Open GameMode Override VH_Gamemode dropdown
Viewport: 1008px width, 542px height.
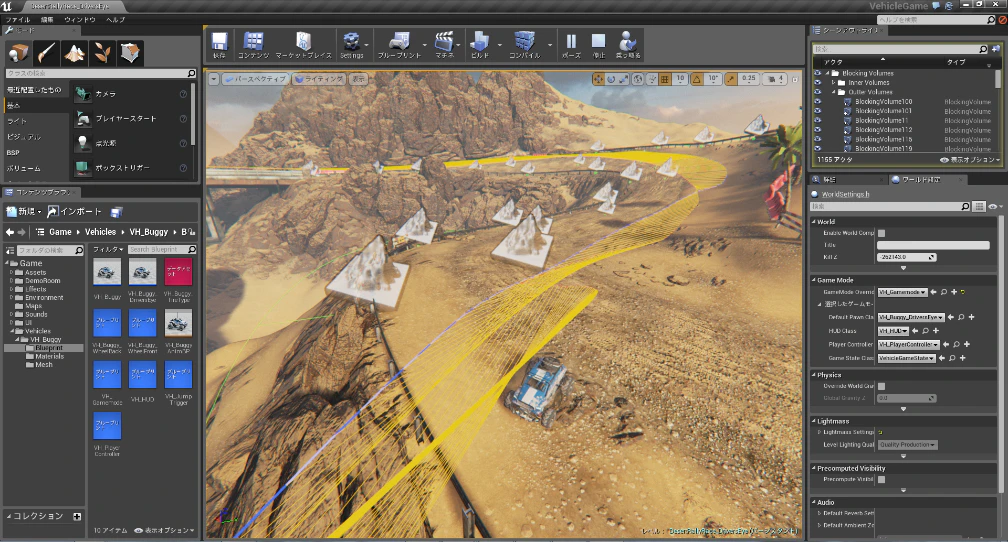pyautogui.click(x=903, y=293)
